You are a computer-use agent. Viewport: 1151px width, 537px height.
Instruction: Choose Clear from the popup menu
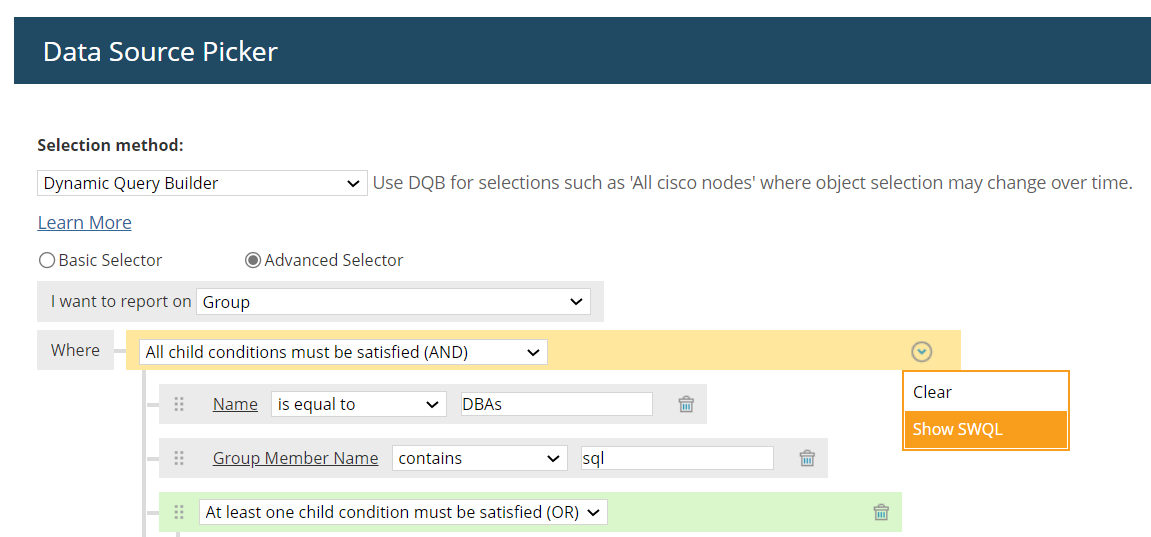click(985, 392)
